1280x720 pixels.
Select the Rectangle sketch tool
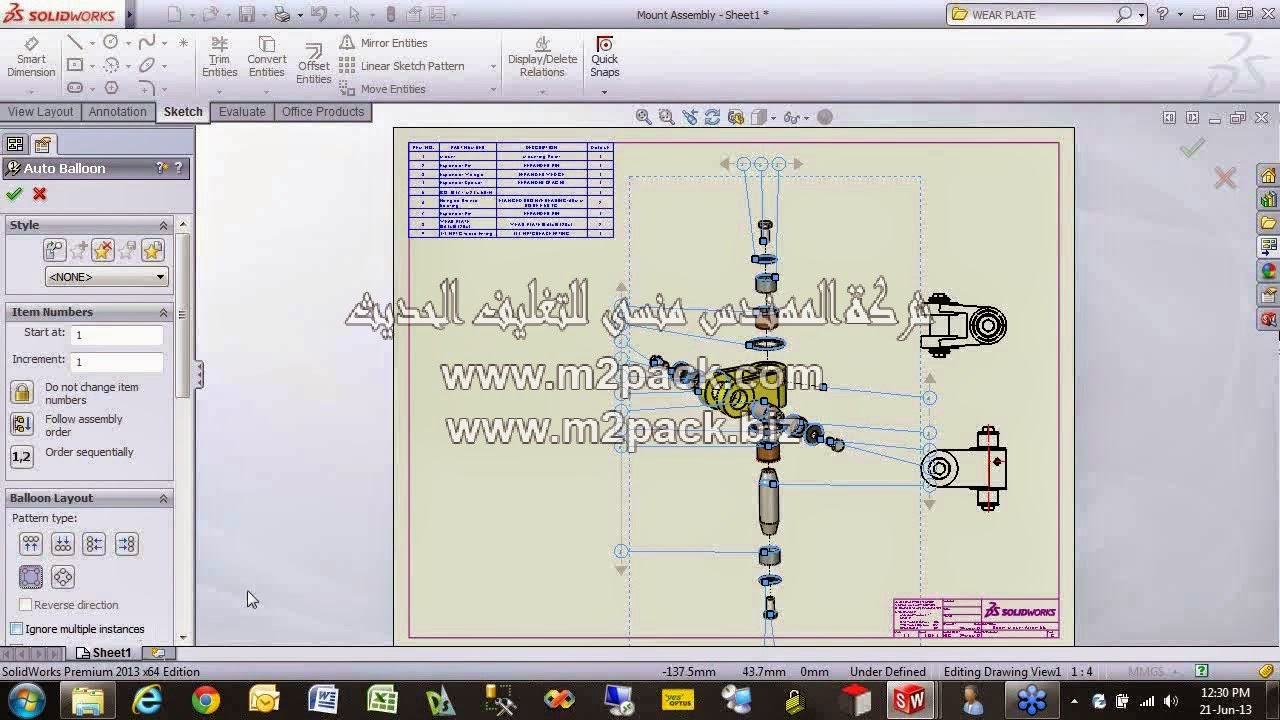[x=75, y=65]
